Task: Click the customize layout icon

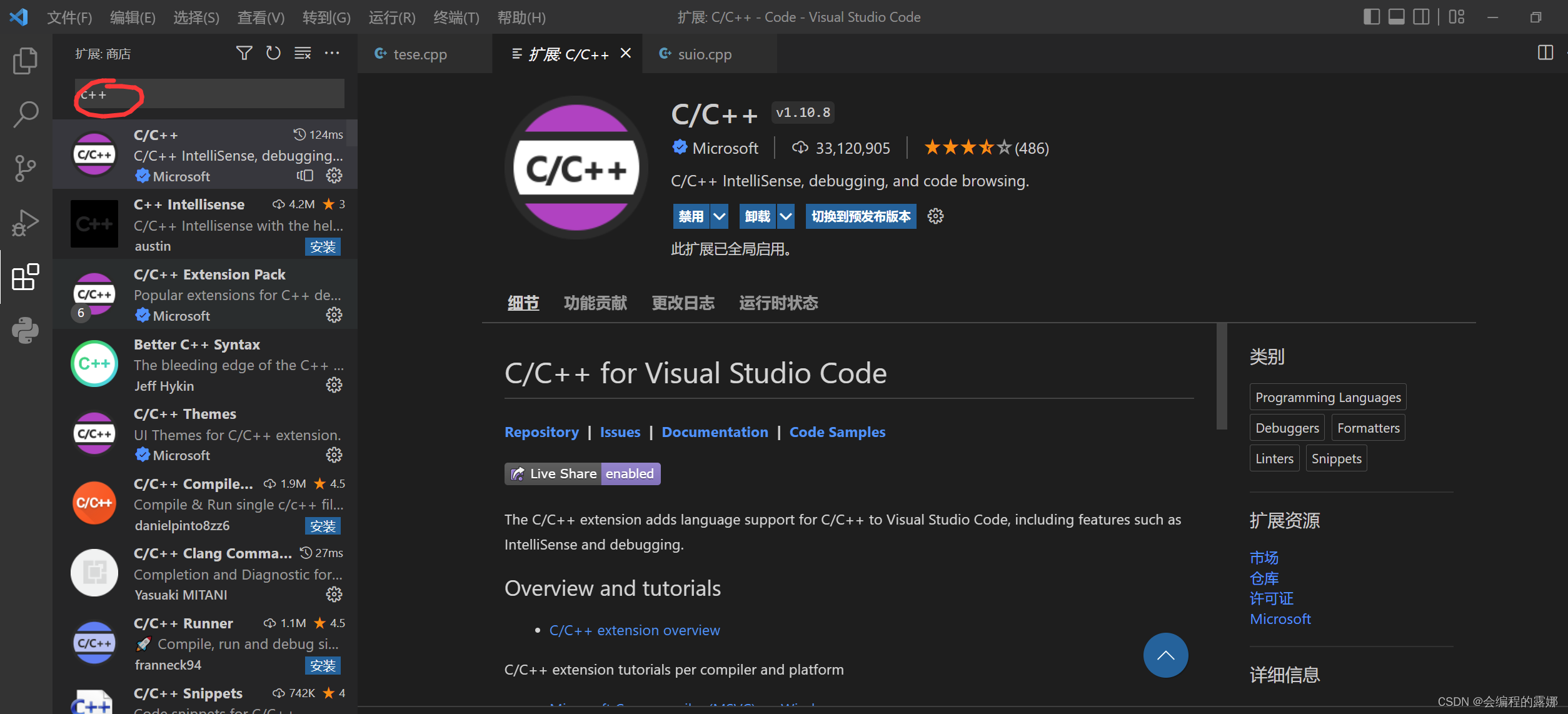Action: (1457, 17)
